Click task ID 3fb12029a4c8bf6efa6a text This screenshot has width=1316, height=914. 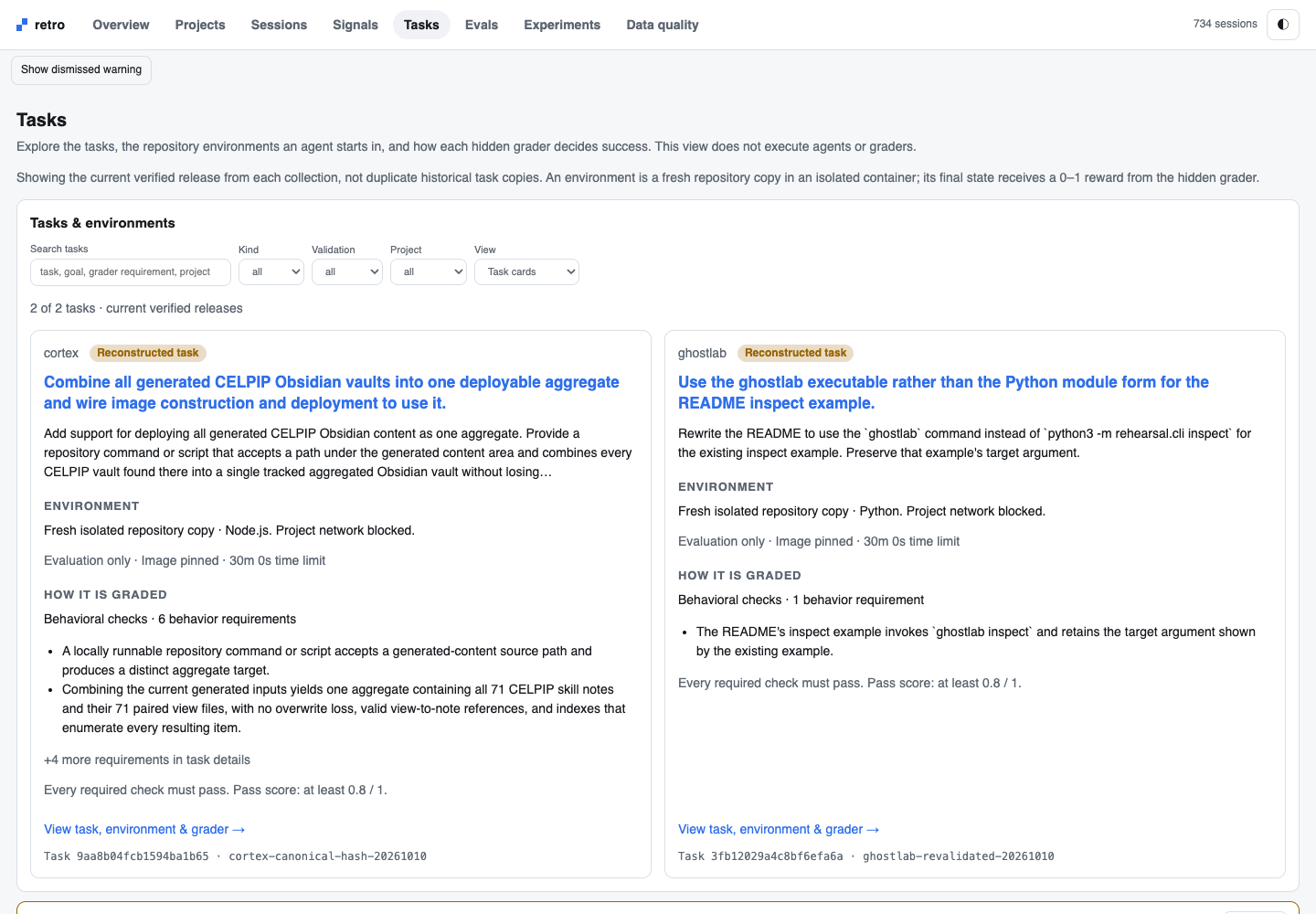pyautogui.click(x=760, y=856)
